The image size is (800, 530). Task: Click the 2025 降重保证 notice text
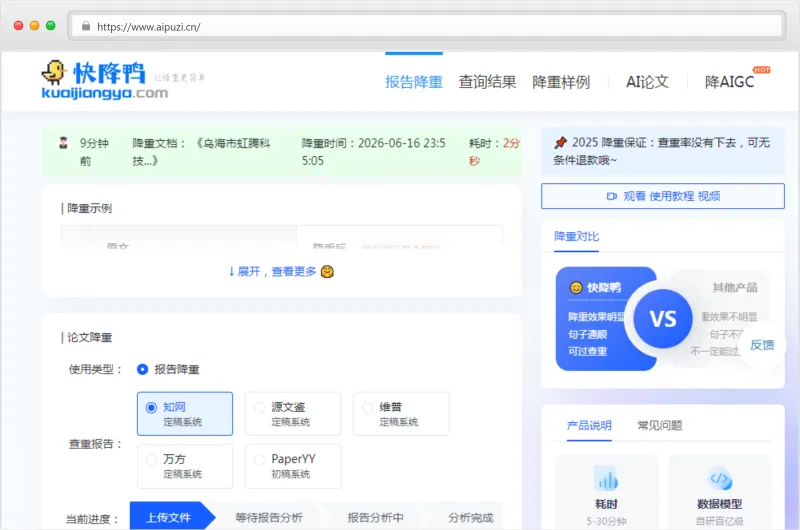pyautogui.click(x=662, y=152)
